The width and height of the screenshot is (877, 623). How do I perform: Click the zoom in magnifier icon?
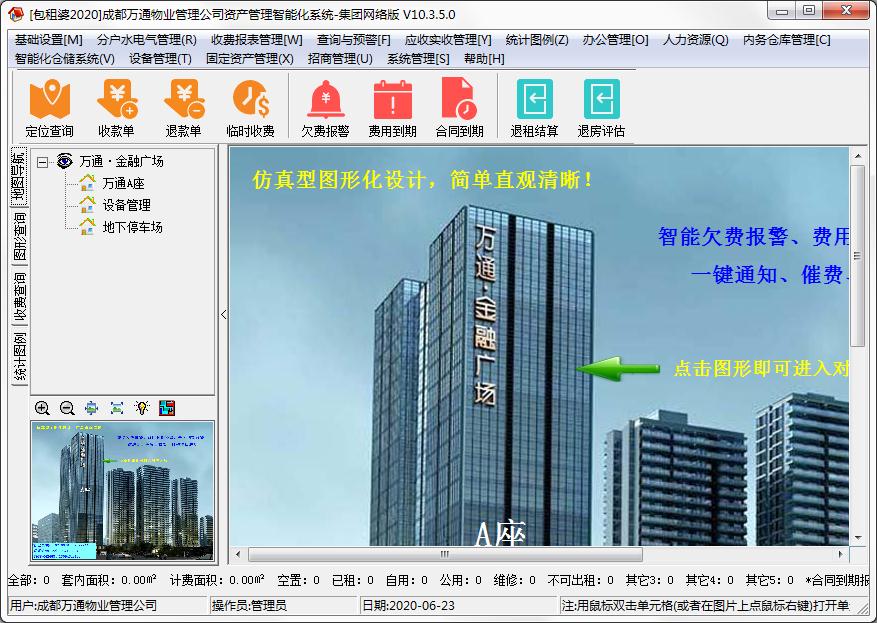tap(42, 408)
